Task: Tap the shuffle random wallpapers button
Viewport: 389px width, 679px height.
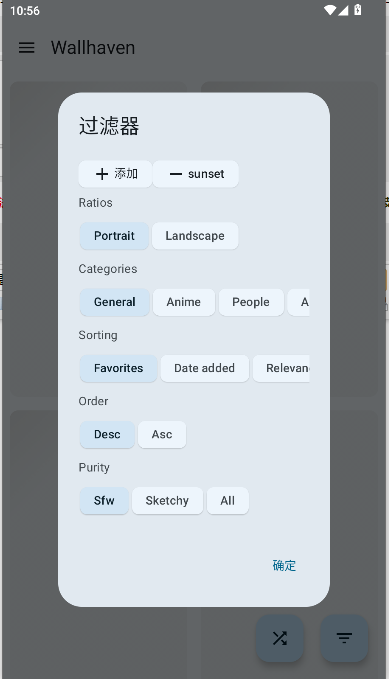Action: pos(280,638)
